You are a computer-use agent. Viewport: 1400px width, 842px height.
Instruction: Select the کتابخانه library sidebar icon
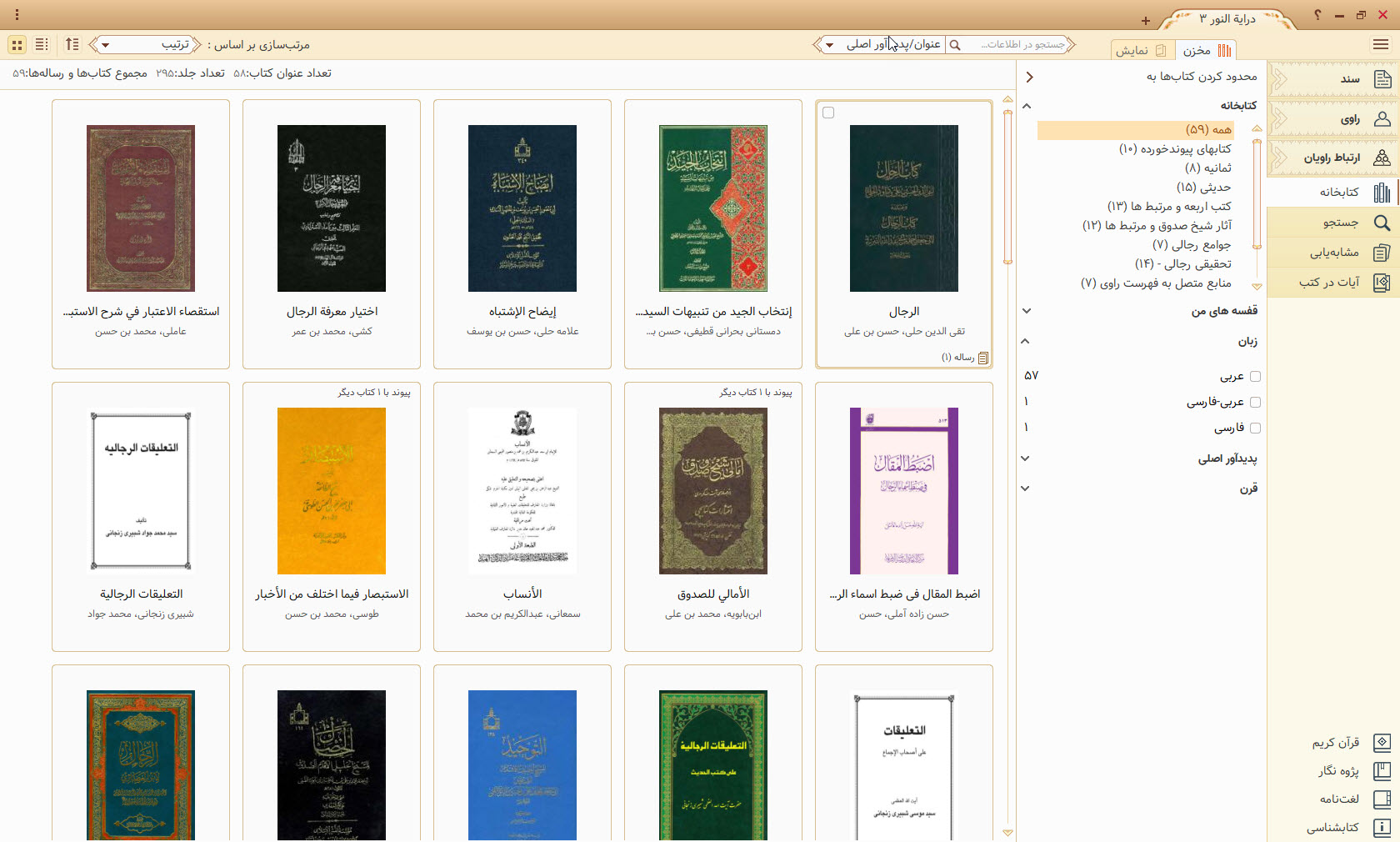tap(1382, 193)
